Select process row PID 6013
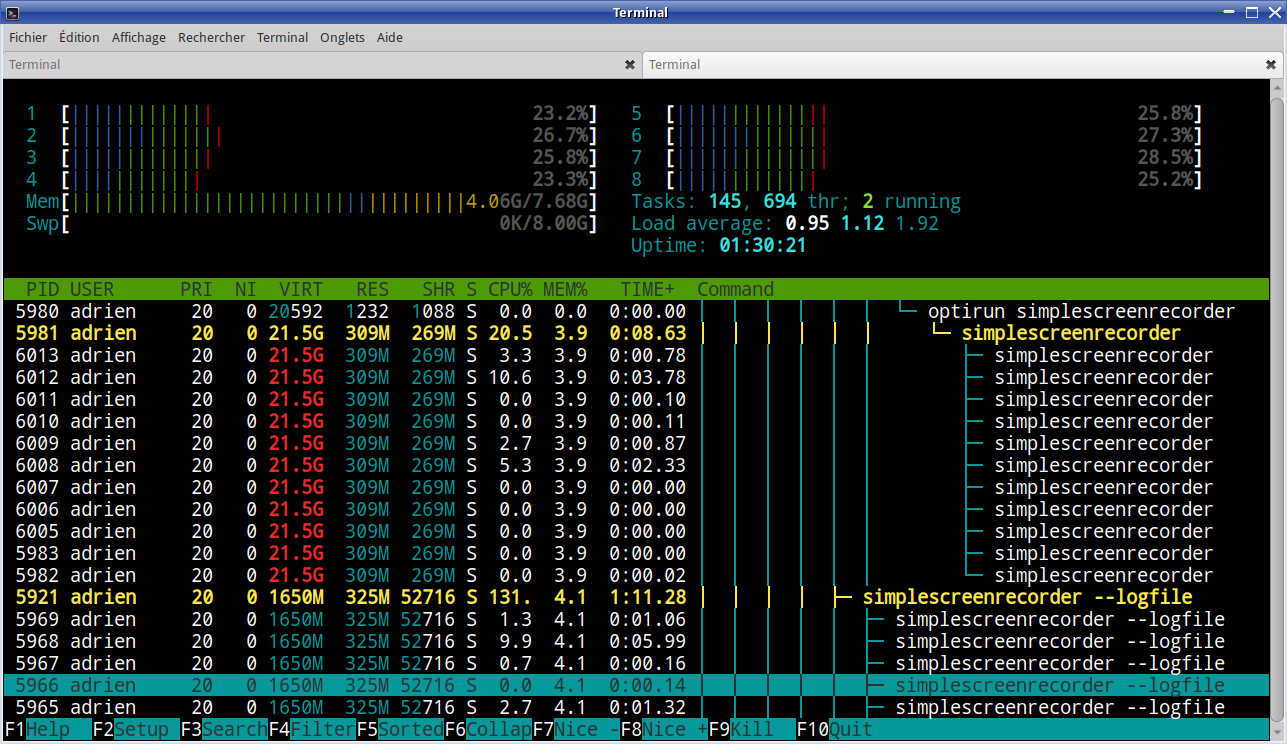 637,355
